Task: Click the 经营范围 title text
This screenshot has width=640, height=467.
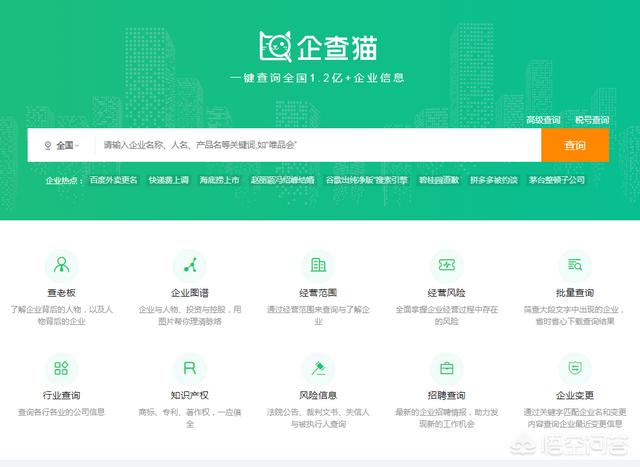Action: point(318,293)
